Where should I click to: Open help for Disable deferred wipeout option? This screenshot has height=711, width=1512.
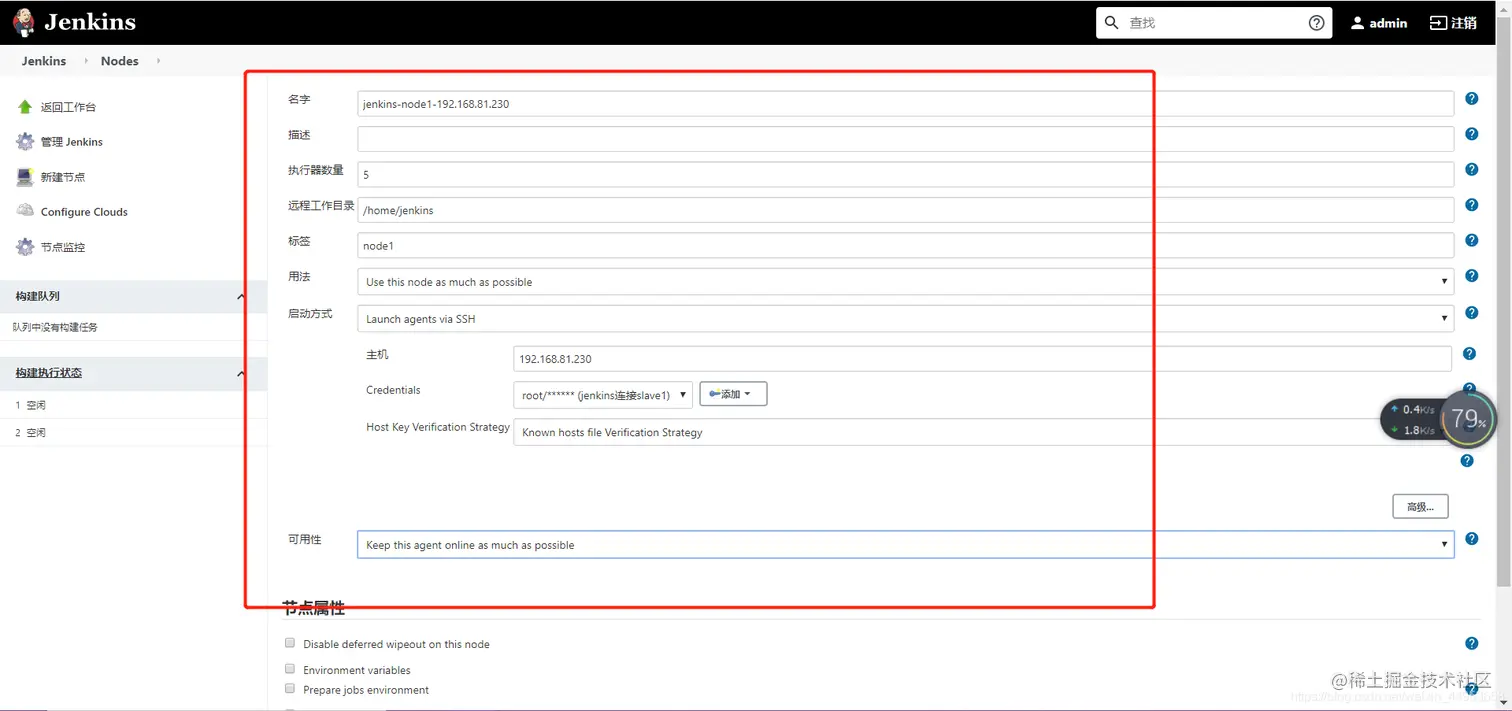click(x=1472, y=644)
